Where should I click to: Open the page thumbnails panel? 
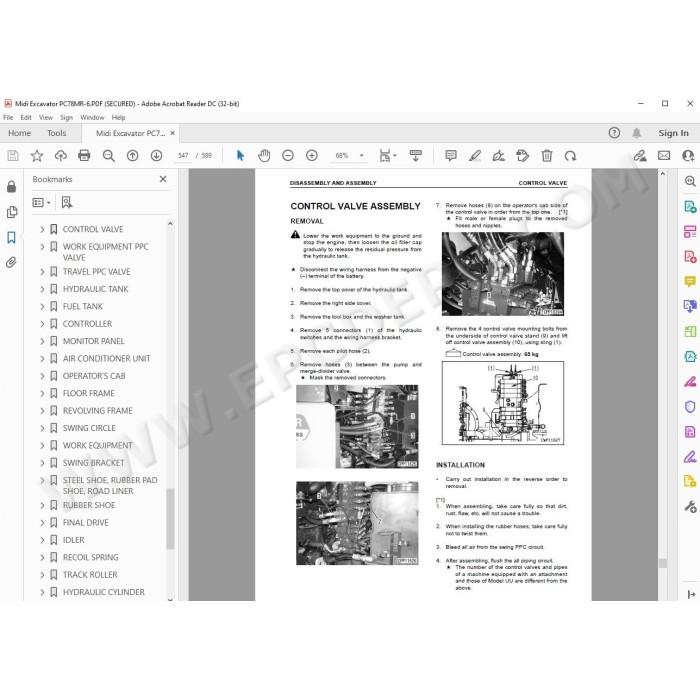12,212
